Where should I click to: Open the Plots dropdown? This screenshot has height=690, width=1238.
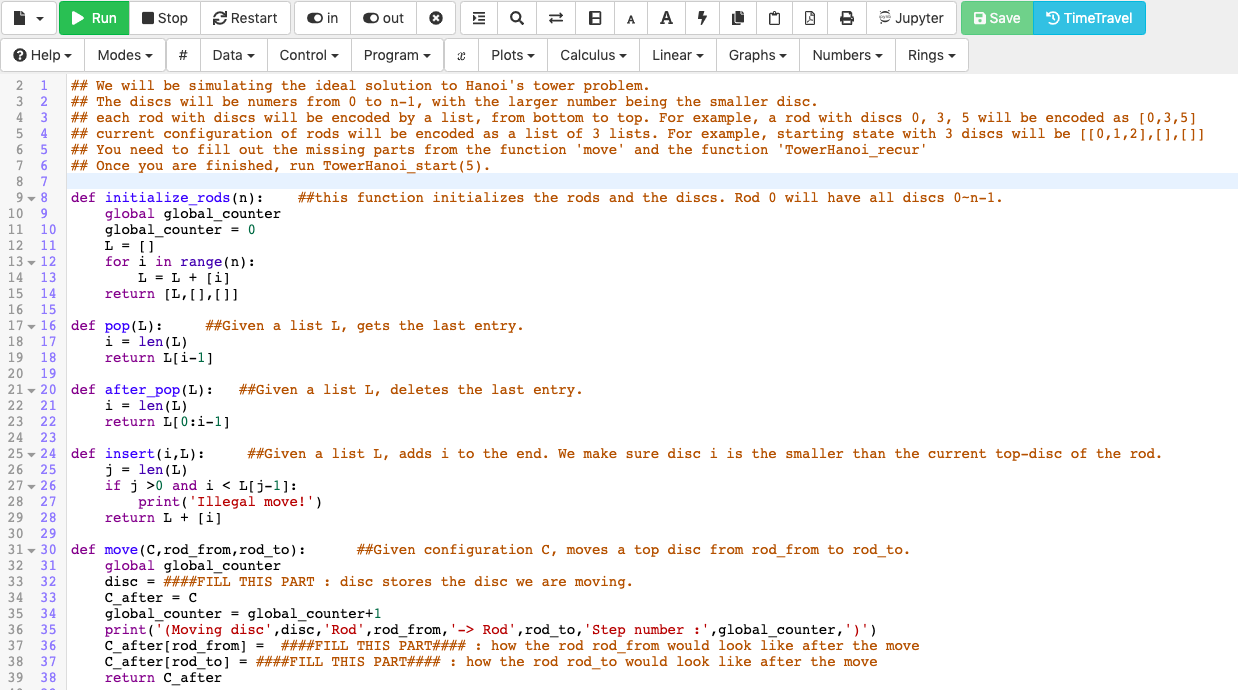point(512,55)
